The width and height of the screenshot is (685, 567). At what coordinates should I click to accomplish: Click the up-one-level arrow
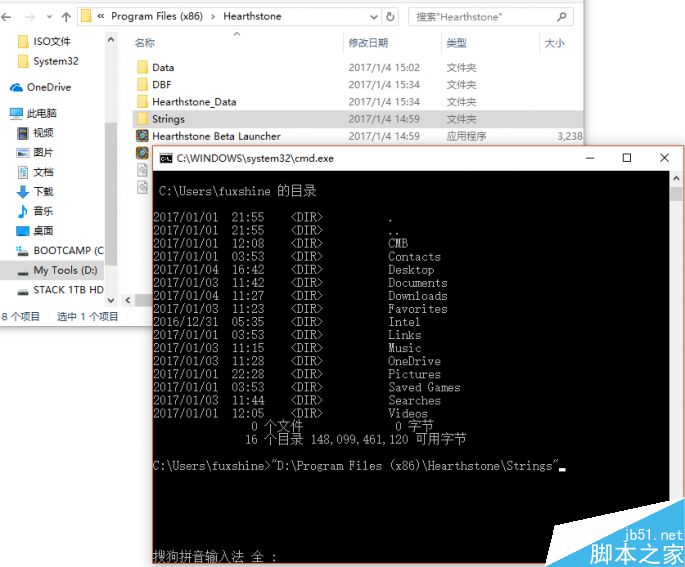66,17
